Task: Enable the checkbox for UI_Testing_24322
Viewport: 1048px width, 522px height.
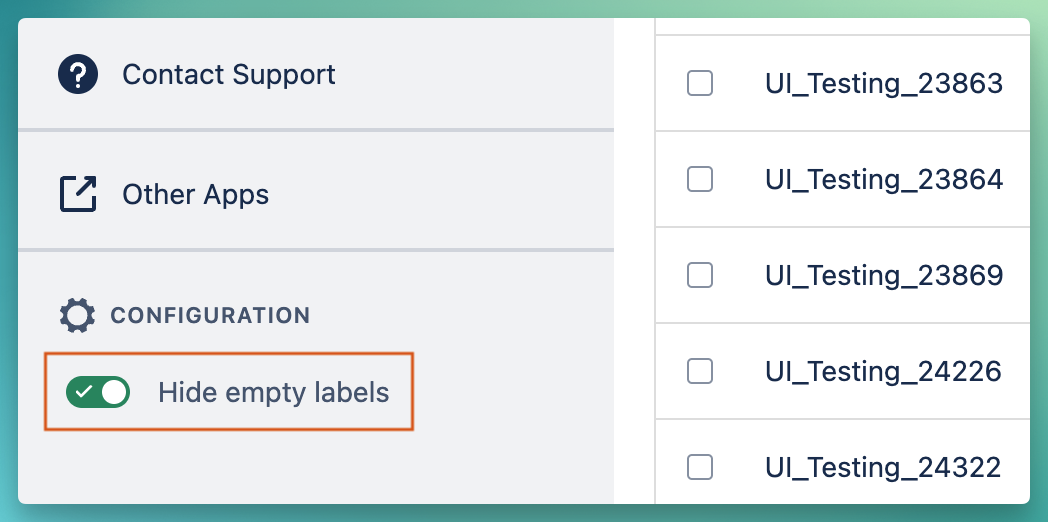Action: coord(700,467)
